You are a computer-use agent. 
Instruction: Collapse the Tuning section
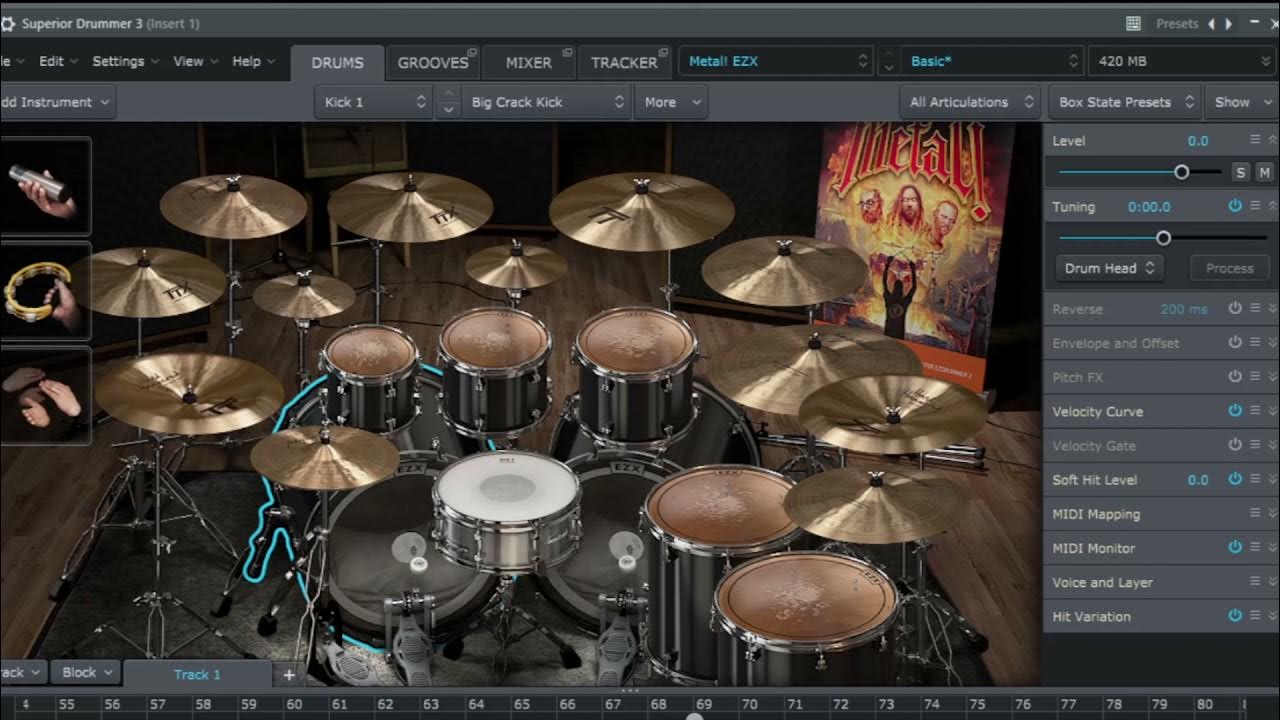click(1272, 206)
